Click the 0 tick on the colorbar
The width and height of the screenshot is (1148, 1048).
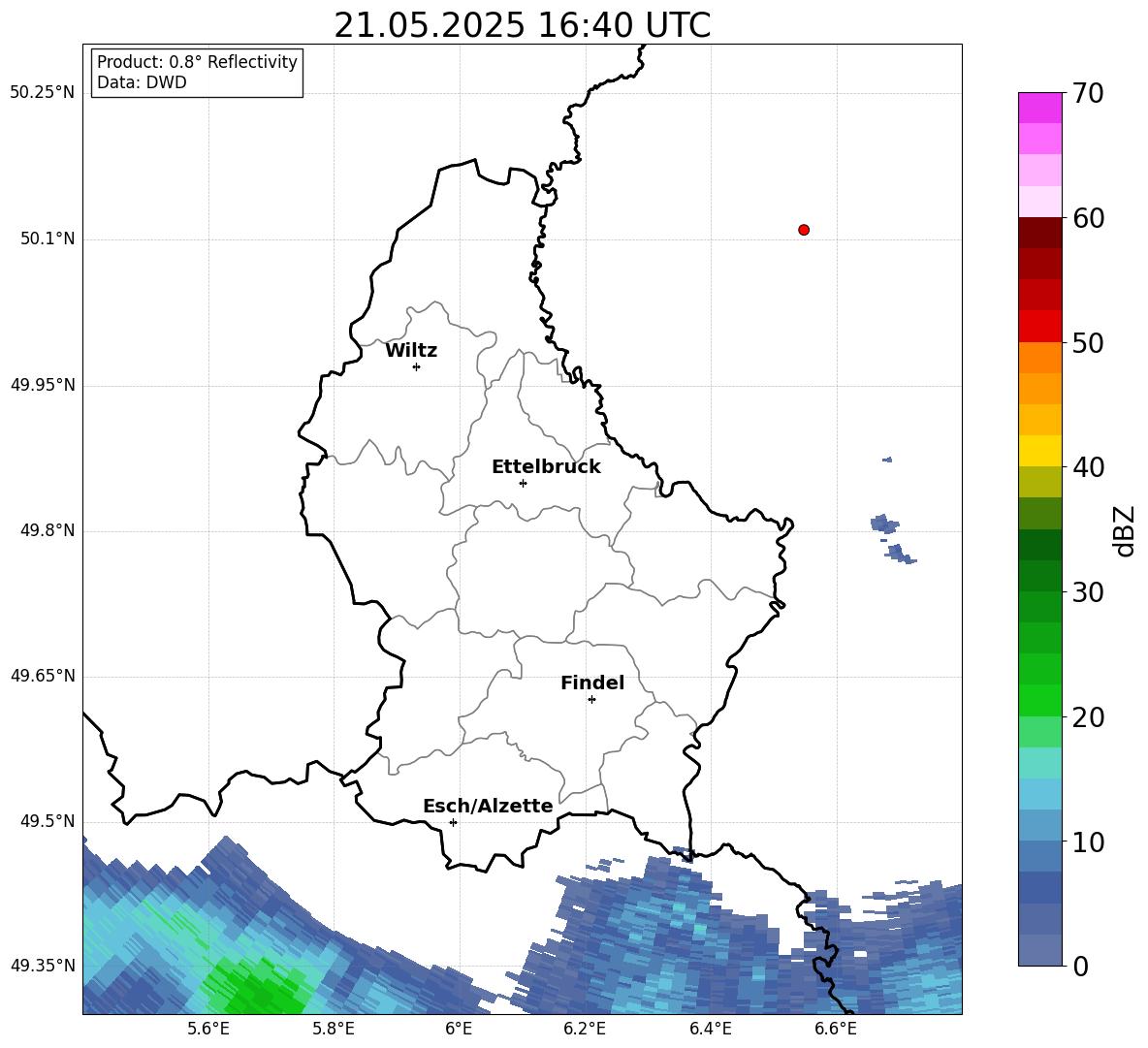point(1080,966)
